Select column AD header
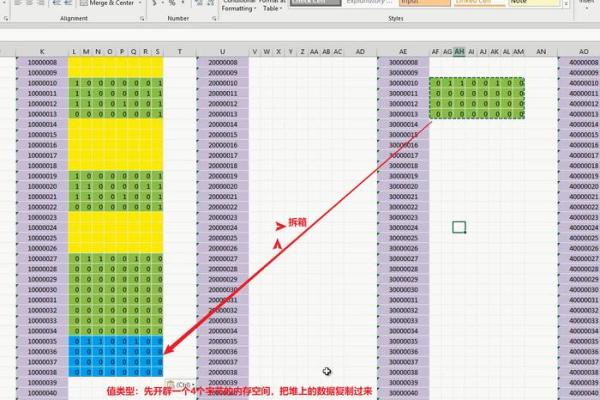This screenshot has width=600, height=400. 360,51
